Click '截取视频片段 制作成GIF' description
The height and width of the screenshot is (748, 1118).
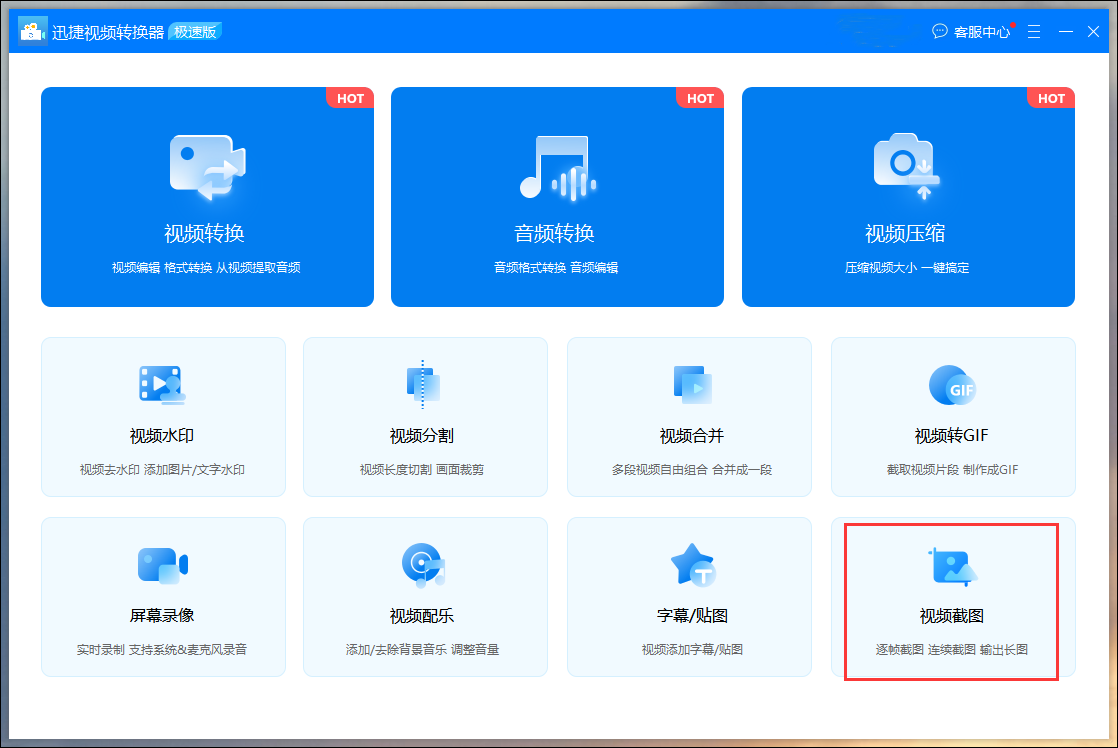coord(953,470)
